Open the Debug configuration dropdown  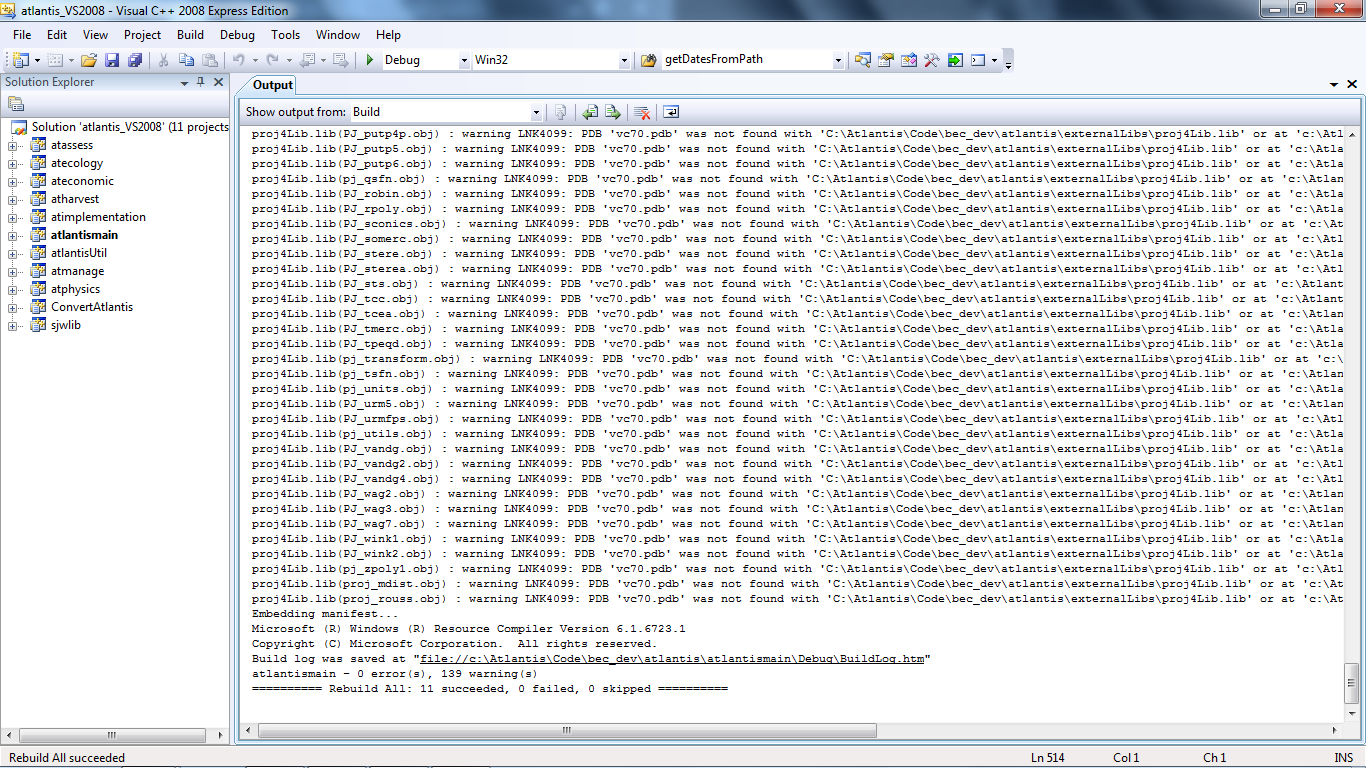tap(464, 61)
